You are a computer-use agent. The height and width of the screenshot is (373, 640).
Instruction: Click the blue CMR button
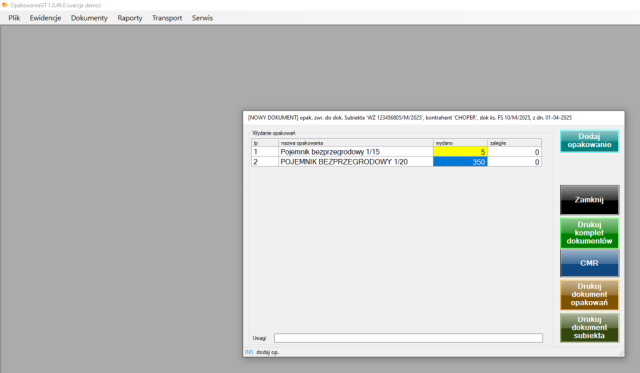[x=589, y=263]
